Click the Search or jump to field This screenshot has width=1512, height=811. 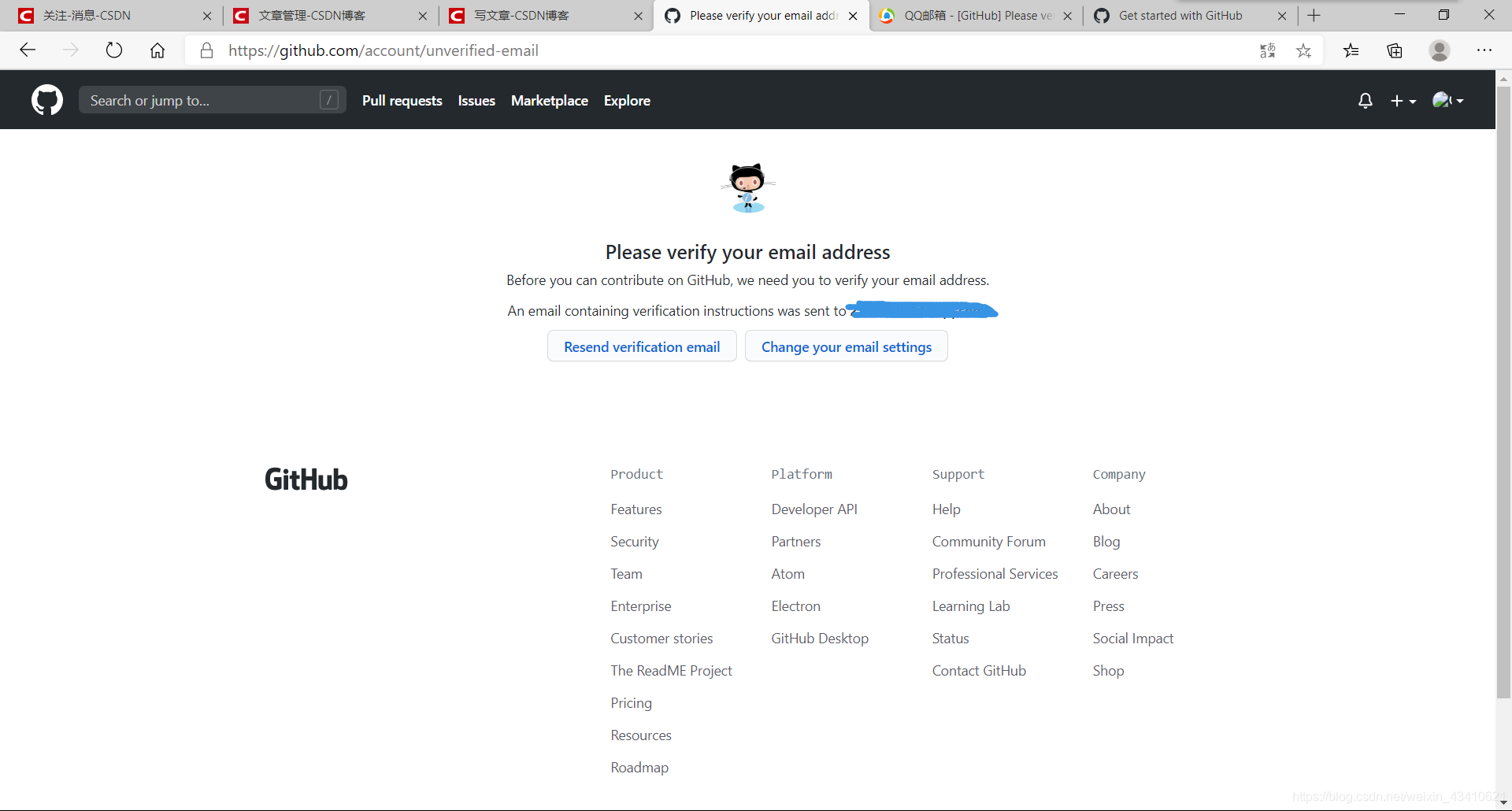coord(212,100)
